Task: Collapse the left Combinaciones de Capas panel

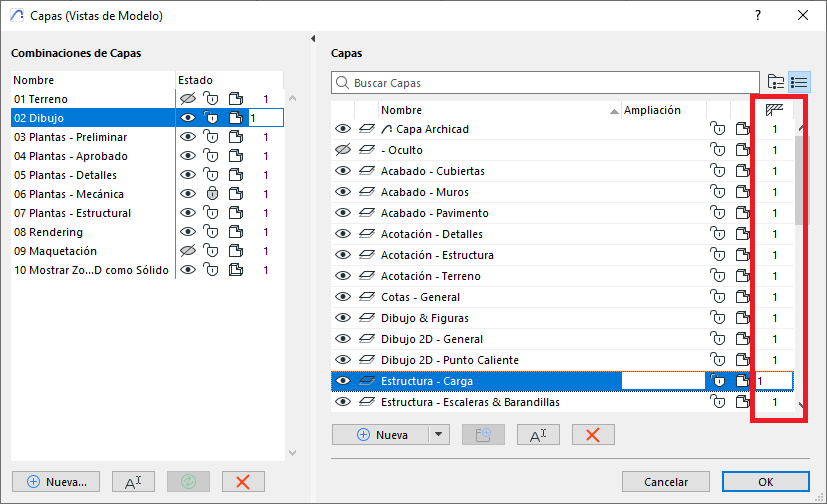Action: (x=316, y=39)
